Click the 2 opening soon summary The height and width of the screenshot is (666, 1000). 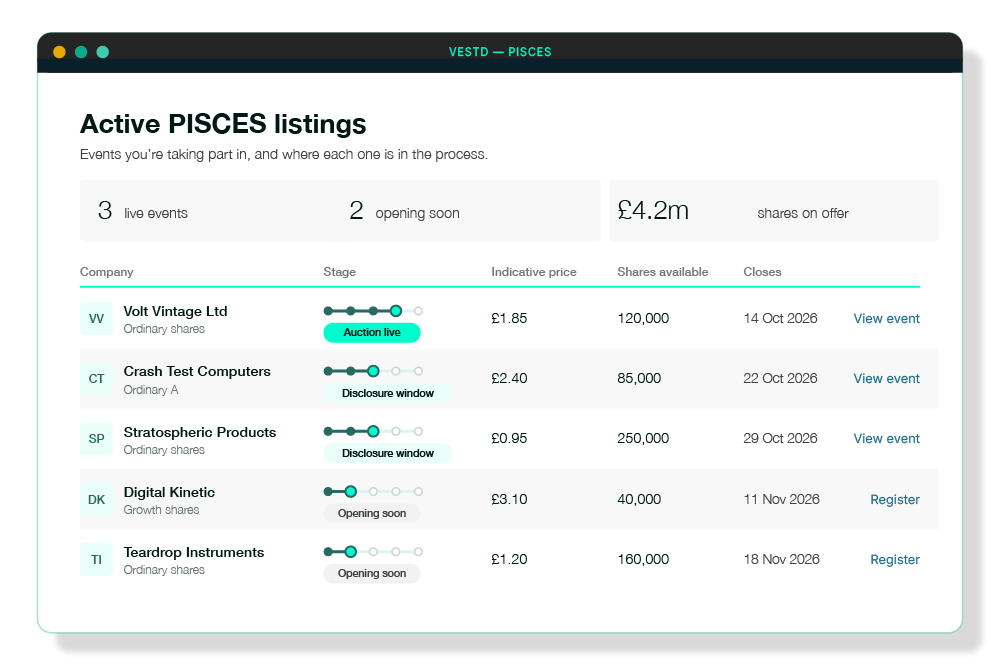[x=404, y=211]
